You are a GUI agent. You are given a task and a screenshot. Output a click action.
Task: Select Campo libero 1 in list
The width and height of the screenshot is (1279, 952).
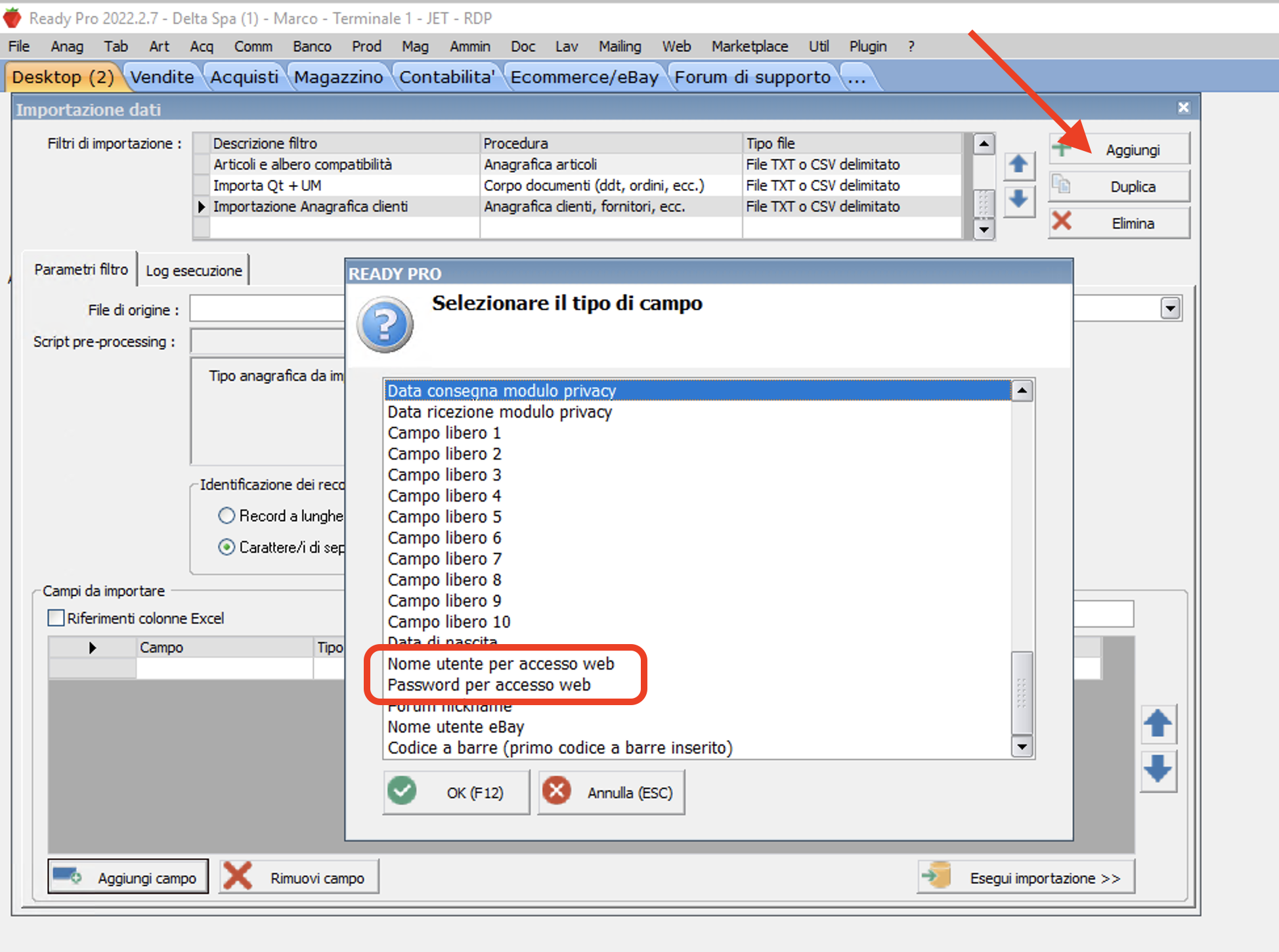[x=697, y=433]
